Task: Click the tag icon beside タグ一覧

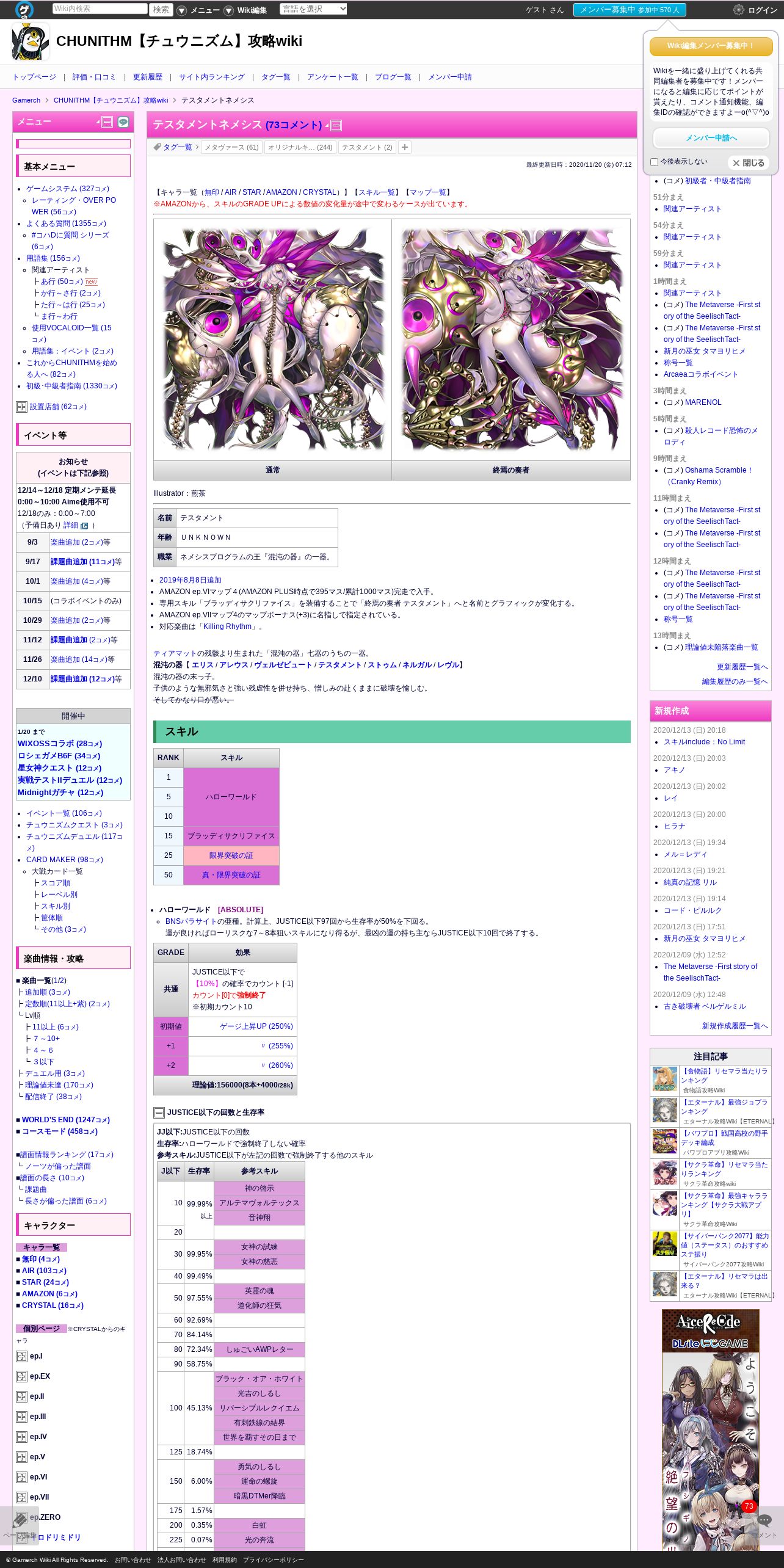Action: pyautogui.click(x=157, y=147)
